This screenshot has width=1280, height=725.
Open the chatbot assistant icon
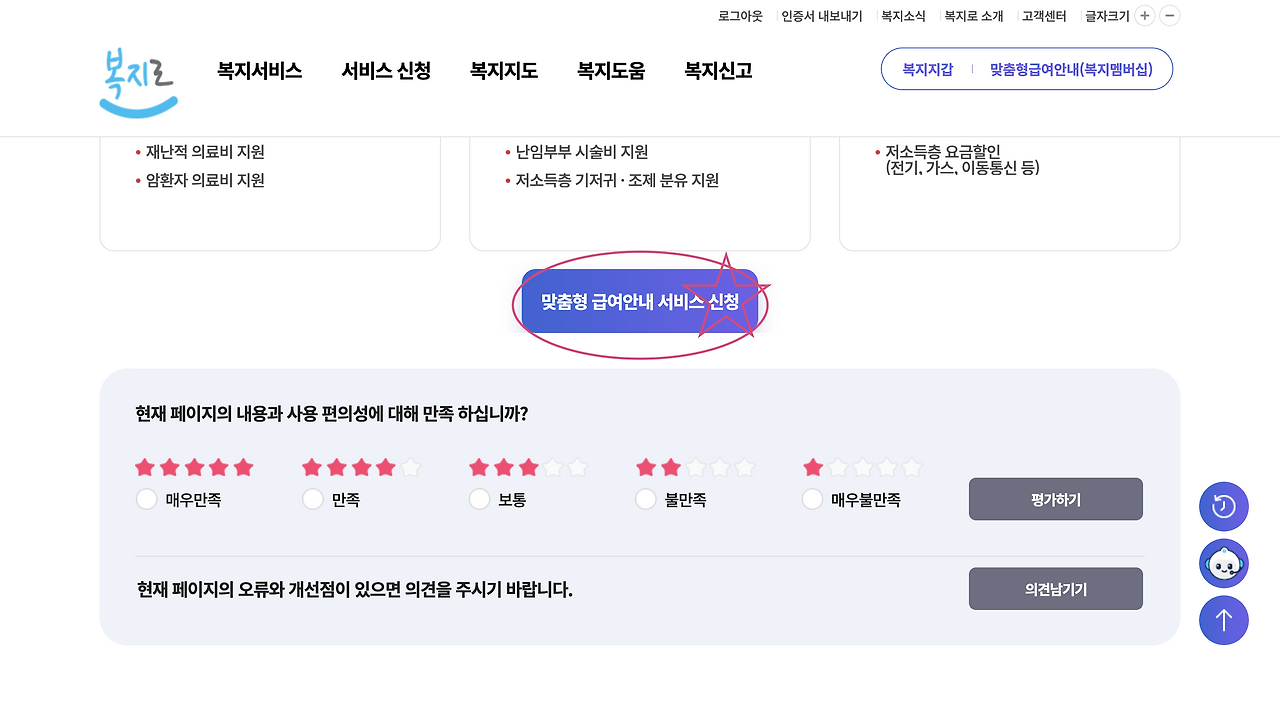pos(1223,563)
